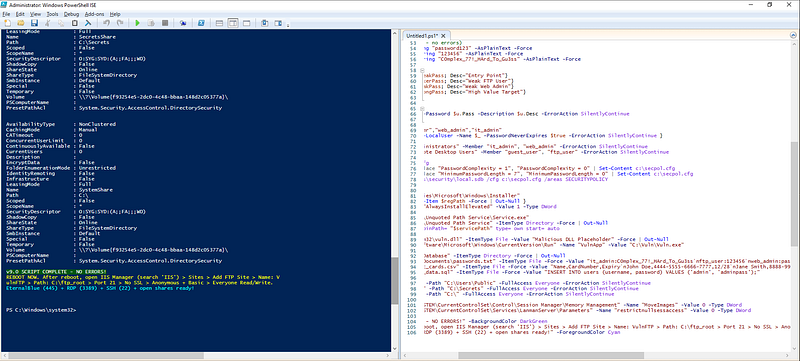Run the script with the green play icon
The image size is (800, 361).
pyautogui.click(x=138, y=23)
